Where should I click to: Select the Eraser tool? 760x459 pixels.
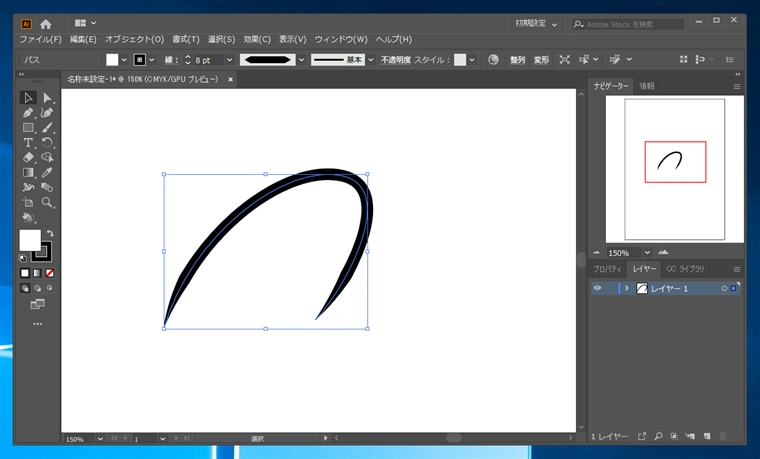point(28,158)
